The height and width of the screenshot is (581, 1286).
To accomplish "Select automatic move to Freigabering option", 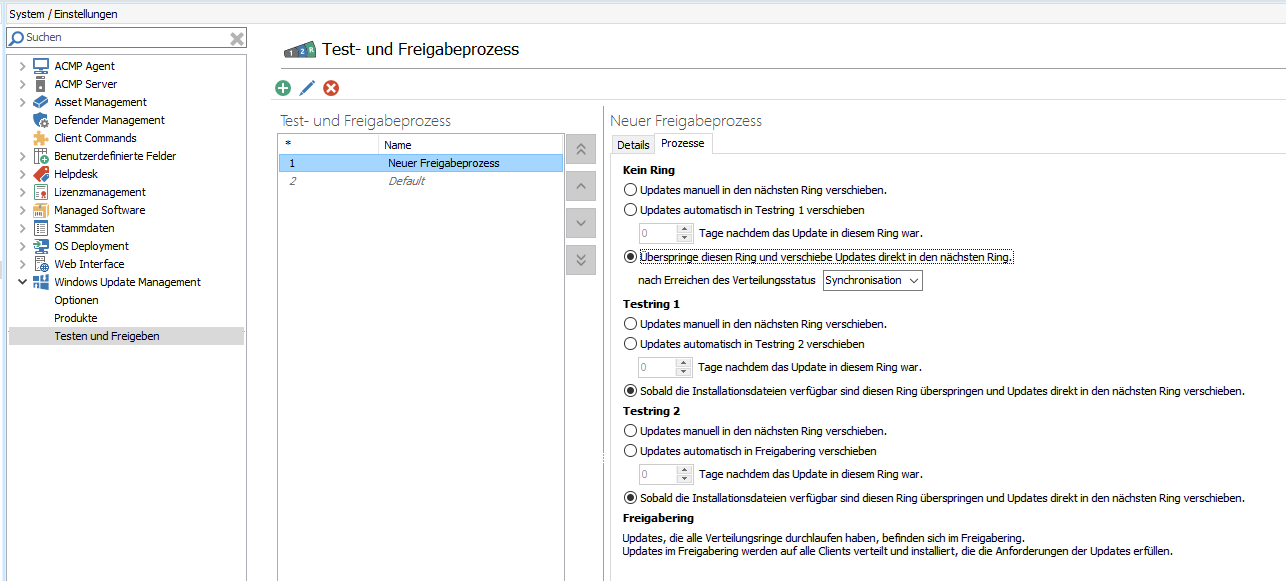I will coord(630,451).
